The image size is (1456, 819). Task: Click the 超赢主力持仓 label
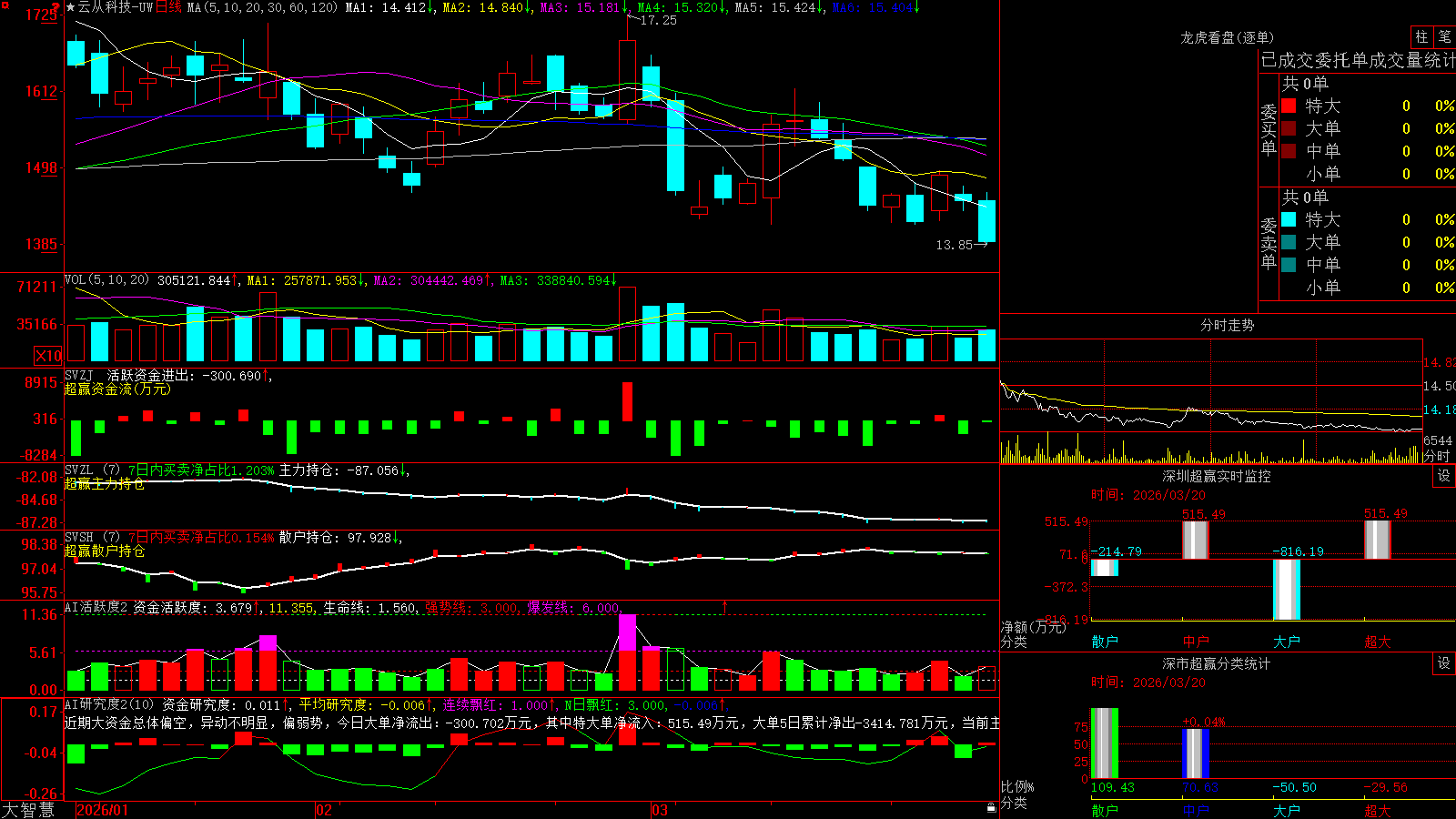point(105,484)
